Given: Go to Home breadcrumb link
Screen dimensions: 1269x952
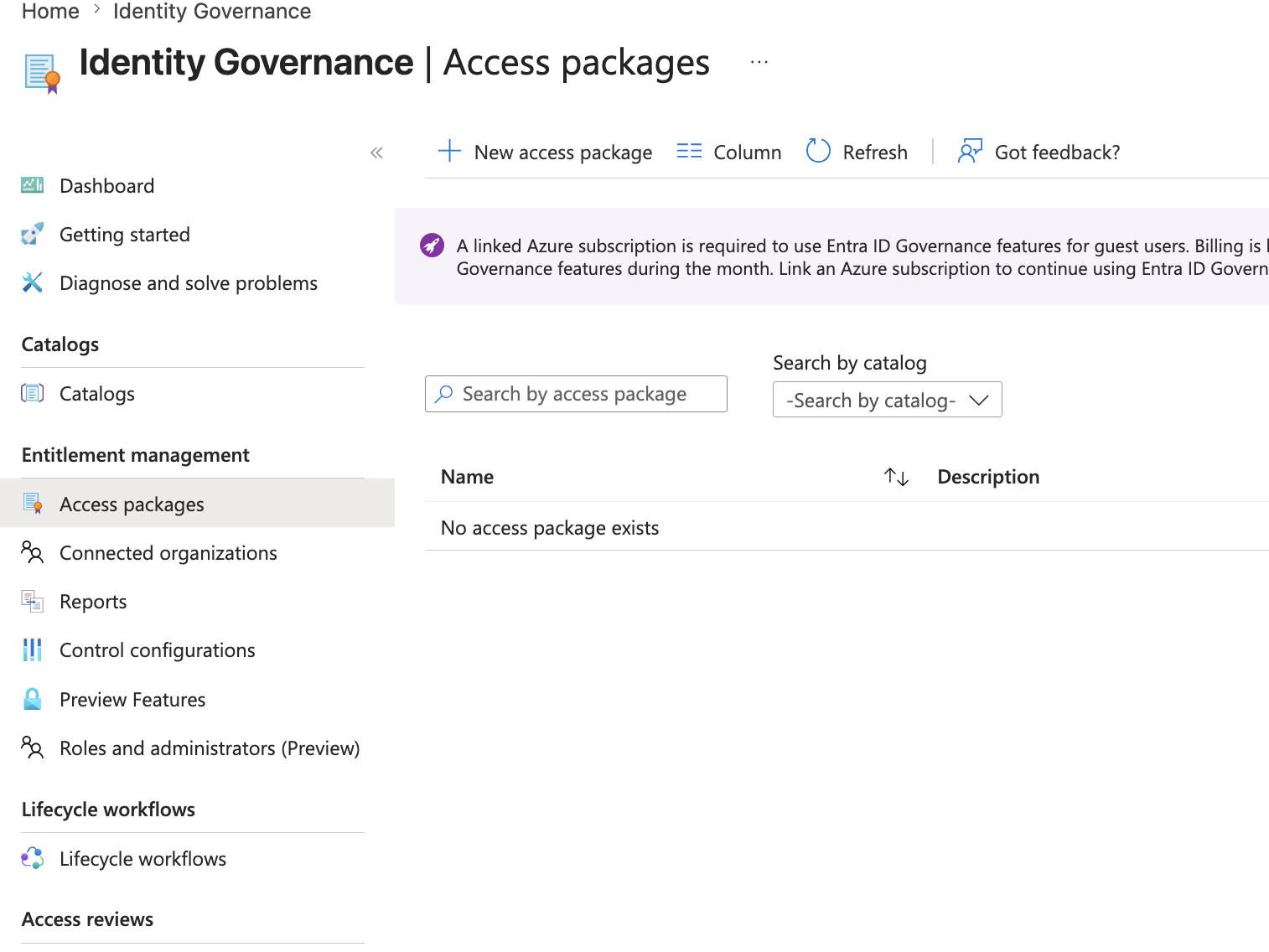Looking at the screenshot, I should click(x=50, y=12).
